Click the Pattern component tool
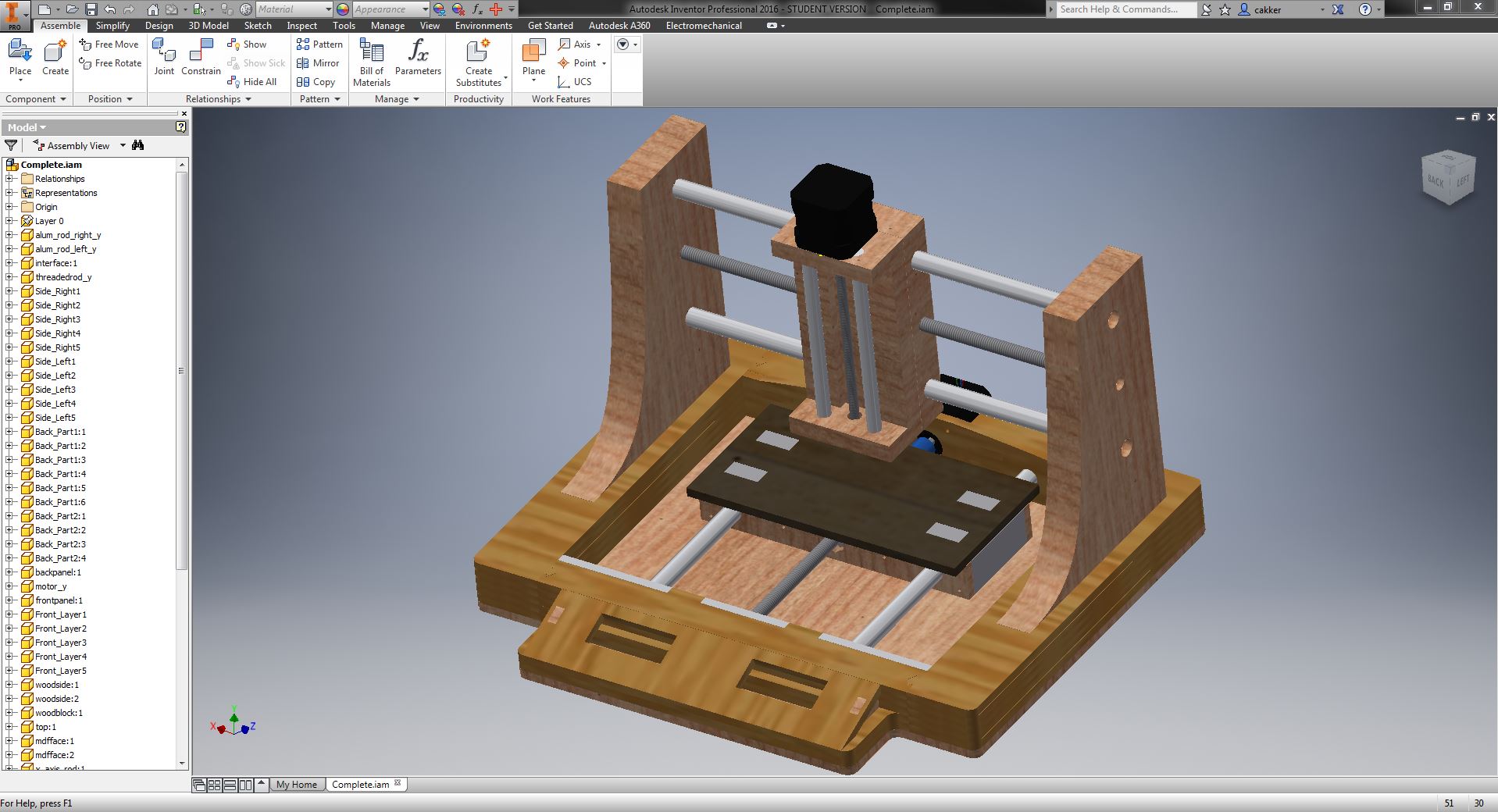Image resolution: width=1498 pixels, height=812 pixels. [x=319, y=45]
